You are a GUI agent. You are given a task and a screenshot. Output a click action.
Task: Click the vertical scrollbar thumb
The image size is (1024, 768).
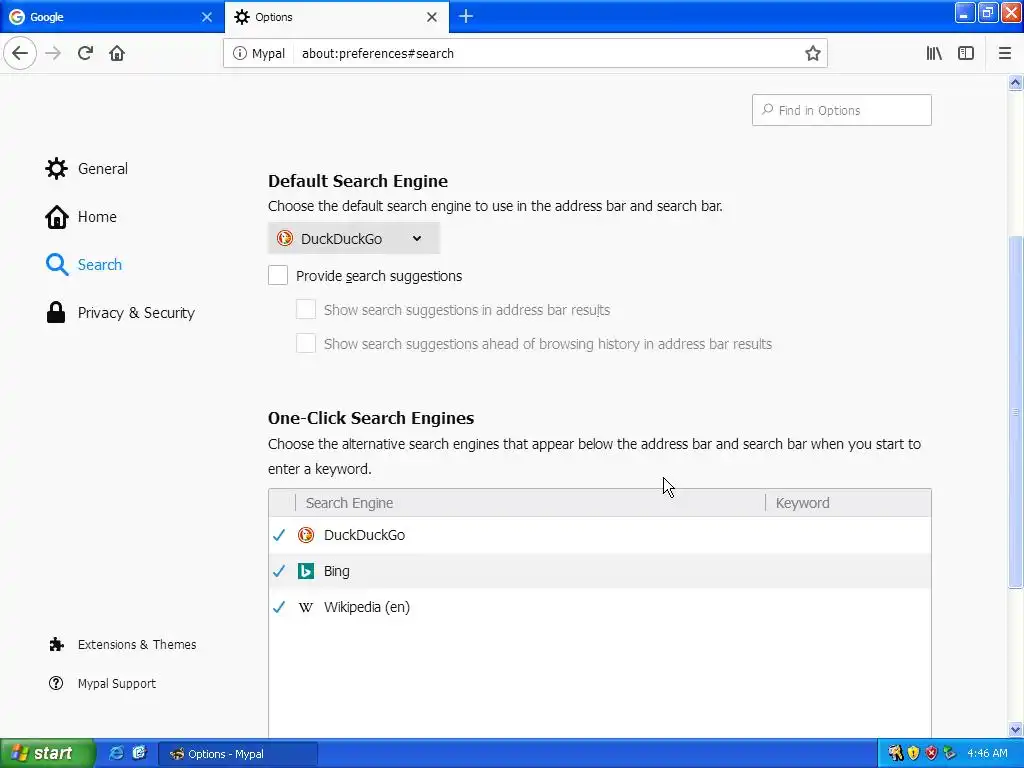click(x=1016, y=411)
